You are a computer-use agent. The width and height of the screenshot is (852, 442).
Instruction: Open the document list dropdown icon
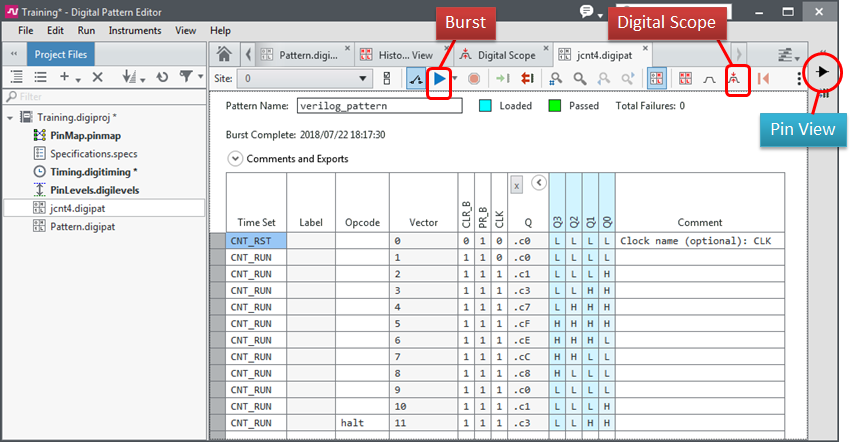[x=788, y=54]
